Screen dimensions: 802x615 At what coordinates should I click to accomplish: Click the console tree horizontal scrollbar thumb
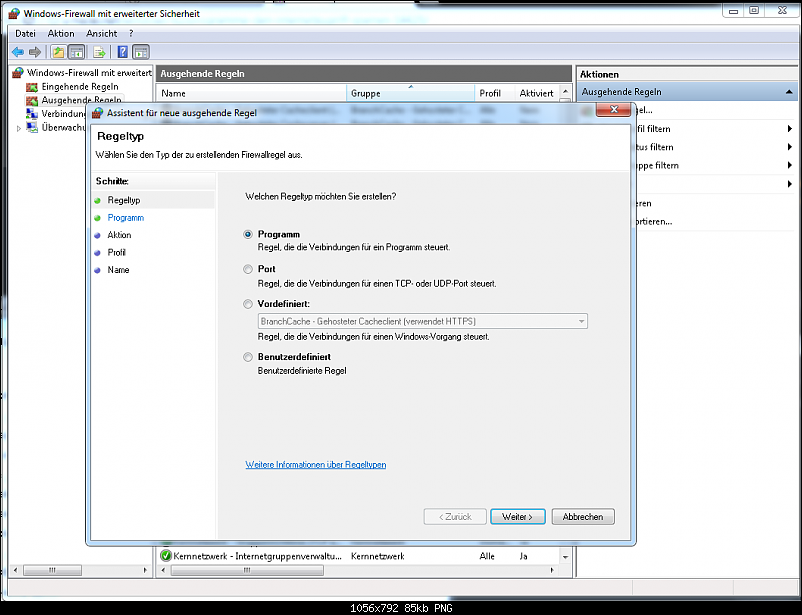(52, 570)
